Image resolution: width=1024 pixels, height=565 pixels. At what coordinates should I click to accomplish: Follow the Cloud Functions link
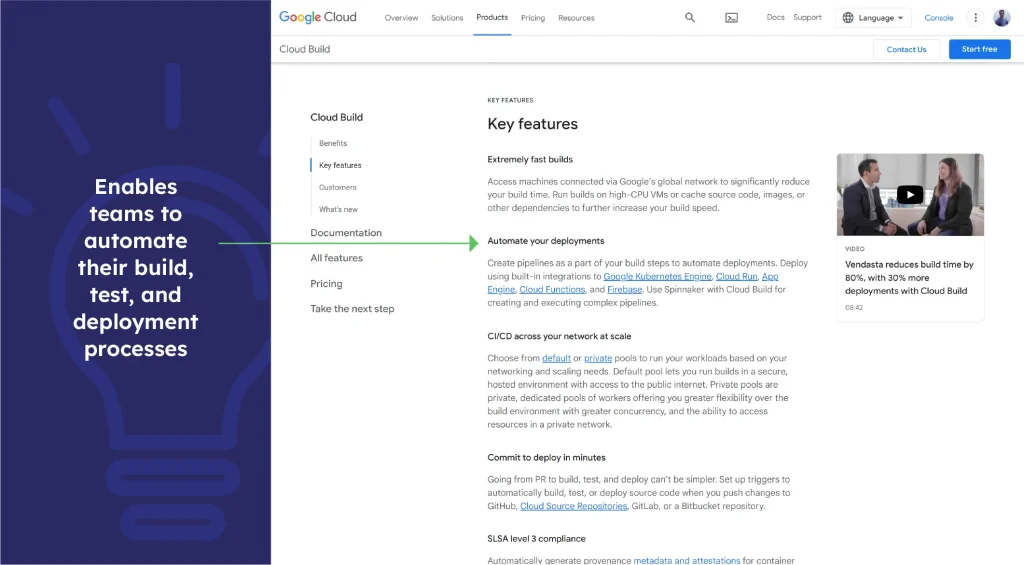(x=552, y=289)
